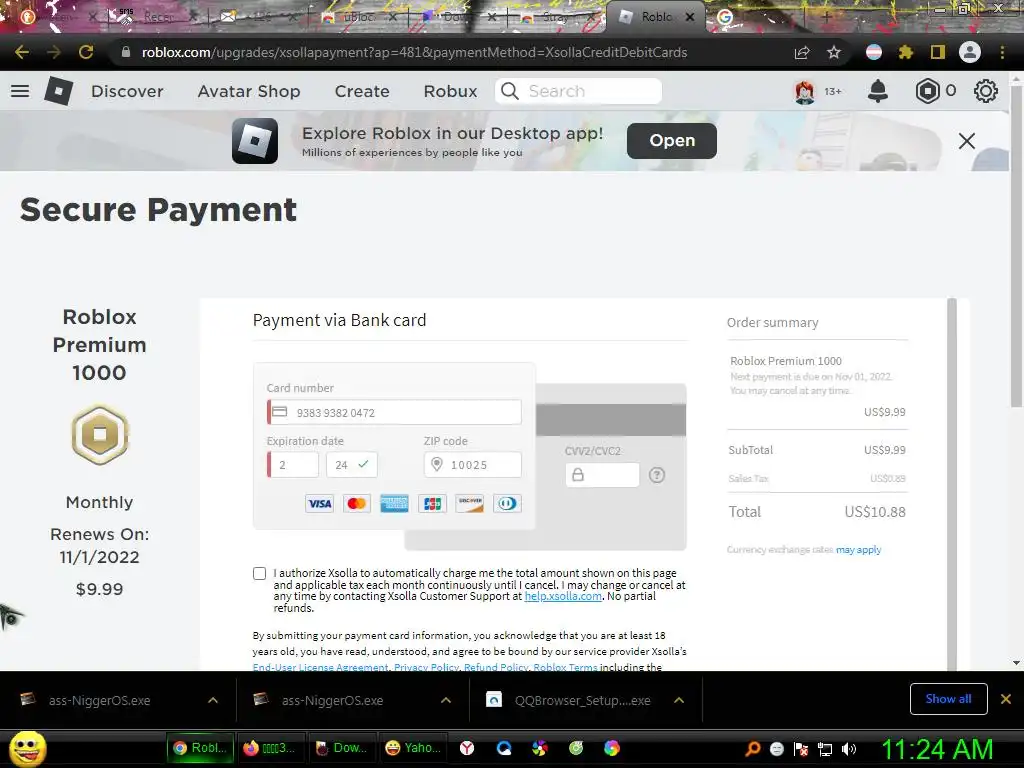Open Chrome three-dot menu
The image size is (1024, 768).
[1002, 52]
